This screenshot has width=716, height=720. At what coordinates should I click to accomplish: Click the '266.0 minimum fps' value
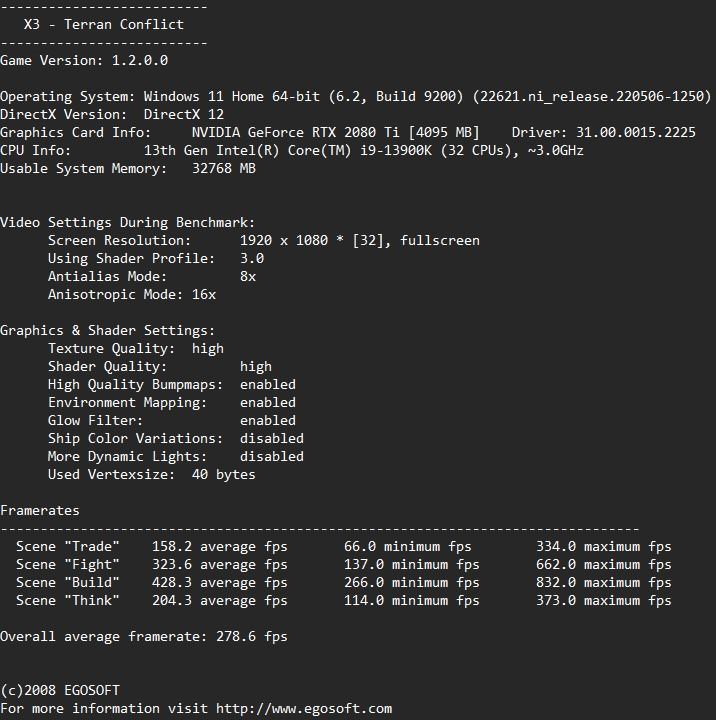[x=412, y=583]
